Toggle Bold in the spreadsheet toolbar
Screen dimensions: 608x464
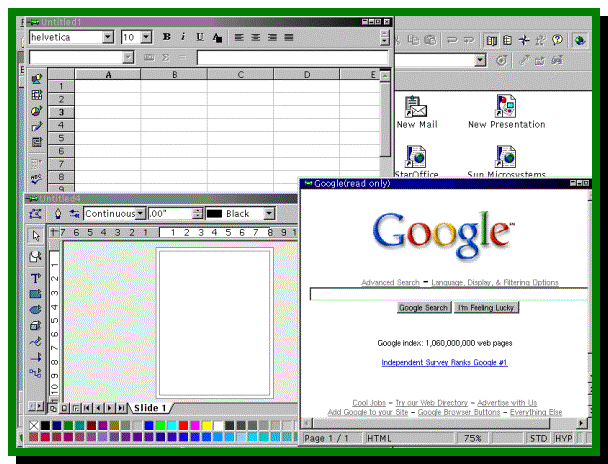pos(167,37)
